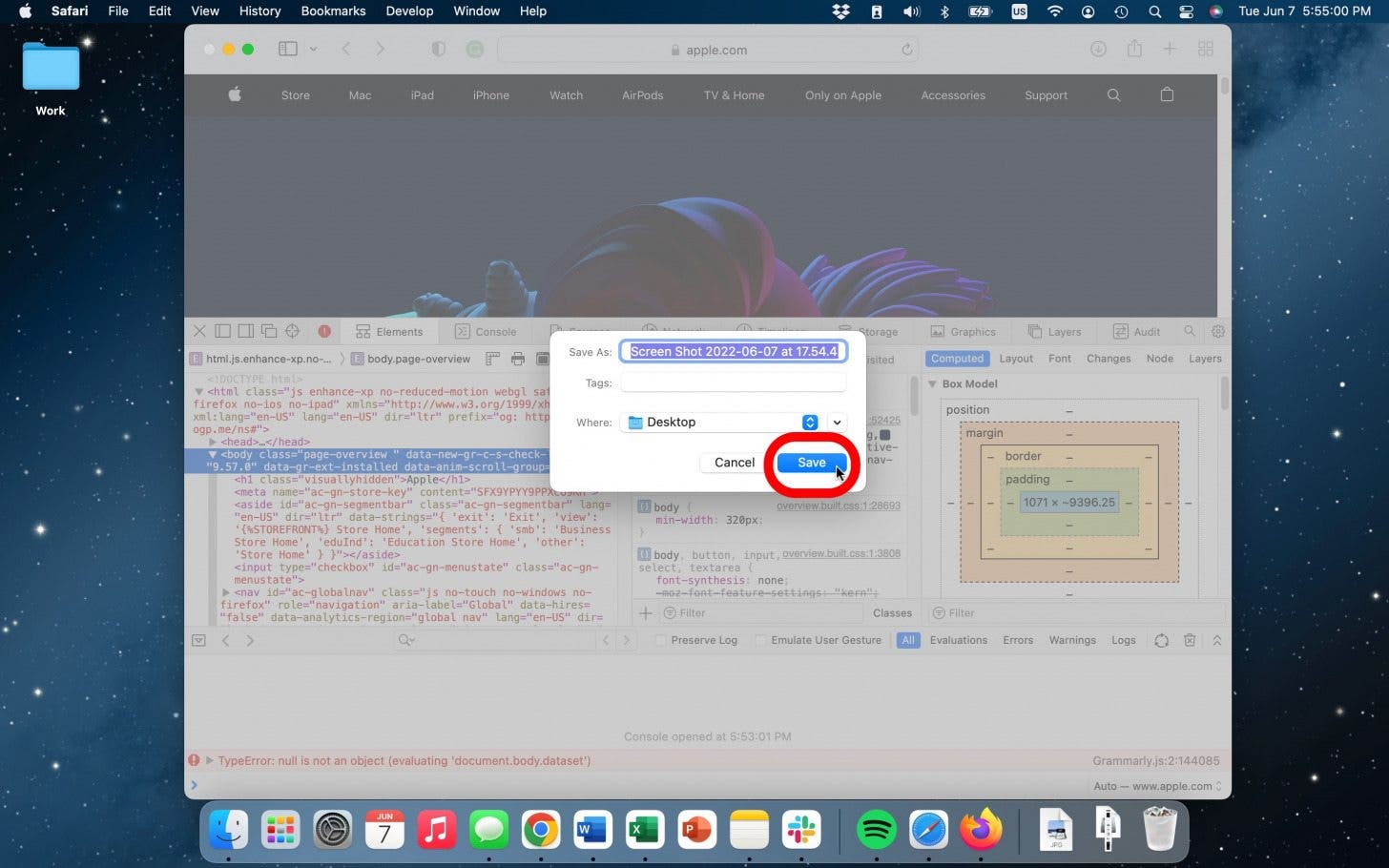The image size is (1389, 868).
Task: Launch Spotify from the Dock
Action: (876, 829)
